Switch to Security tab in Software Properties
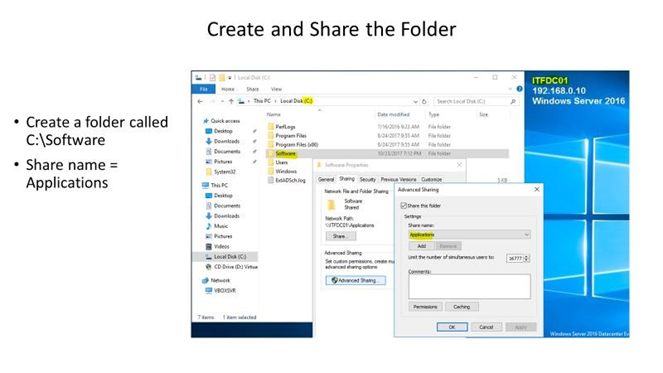Viewport: 663px width, 373px height. coord(367,179)
